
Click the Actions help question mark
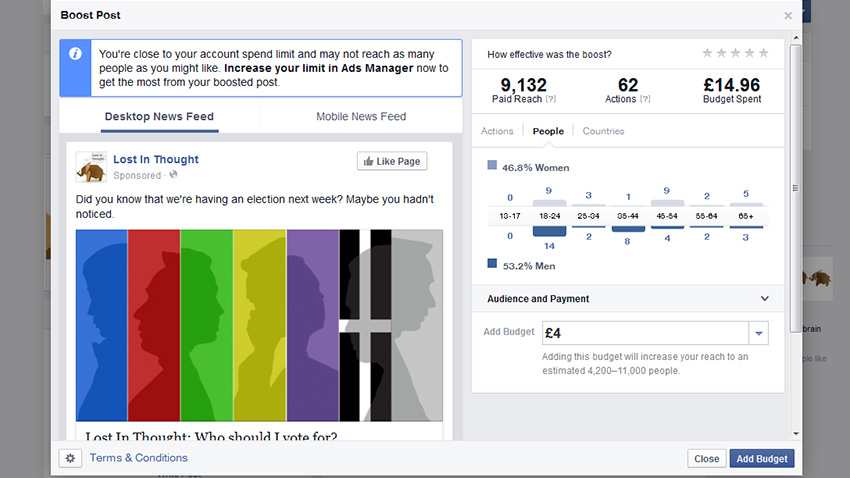point(645,99)
